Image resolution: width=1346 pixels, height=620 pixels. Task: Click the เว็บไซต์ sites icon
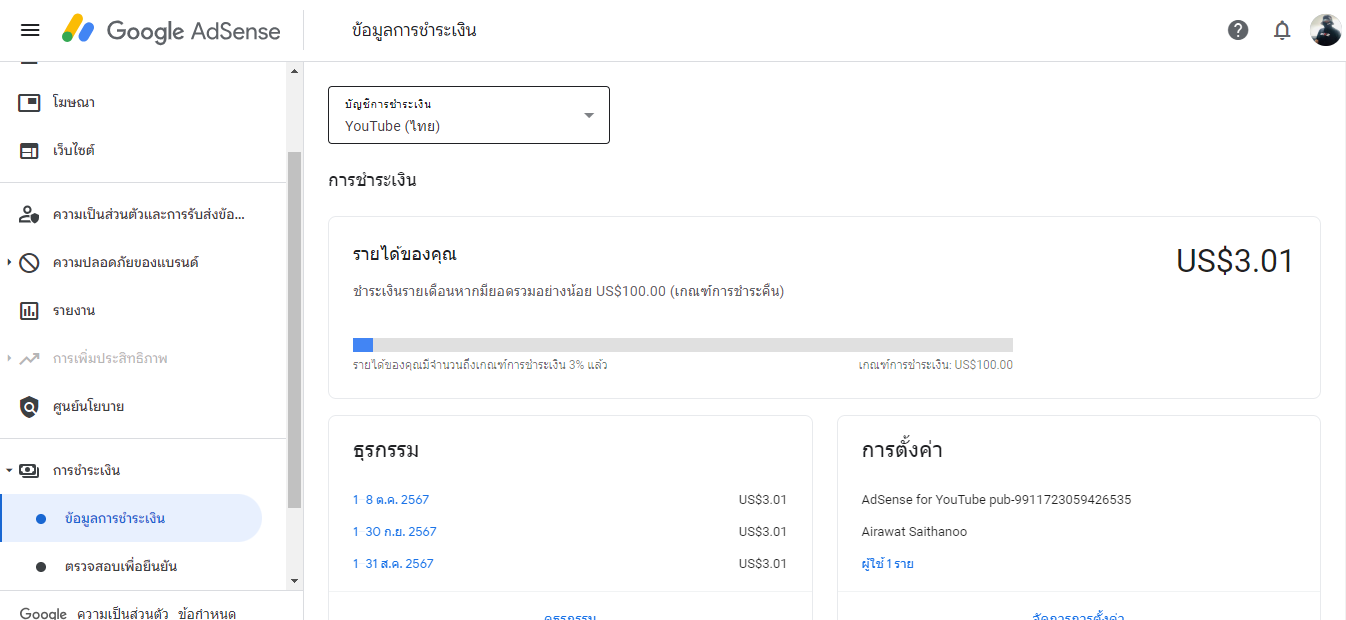(29, 150)
